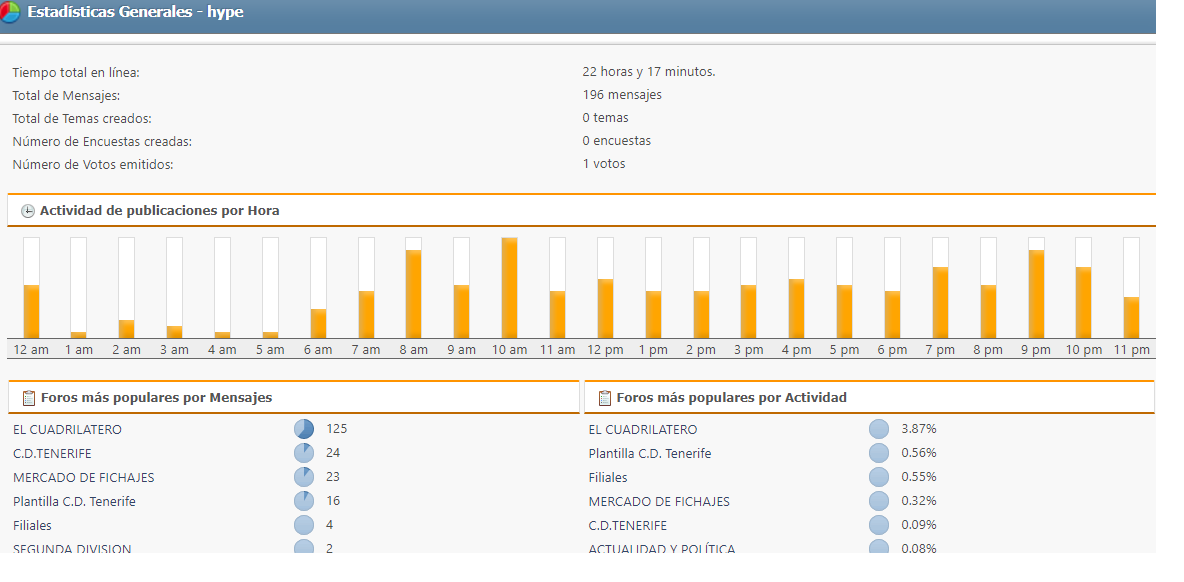Click the '0 temas' value
The width and height of the screenshot is (1184, 582).
(x=606, y=118)
